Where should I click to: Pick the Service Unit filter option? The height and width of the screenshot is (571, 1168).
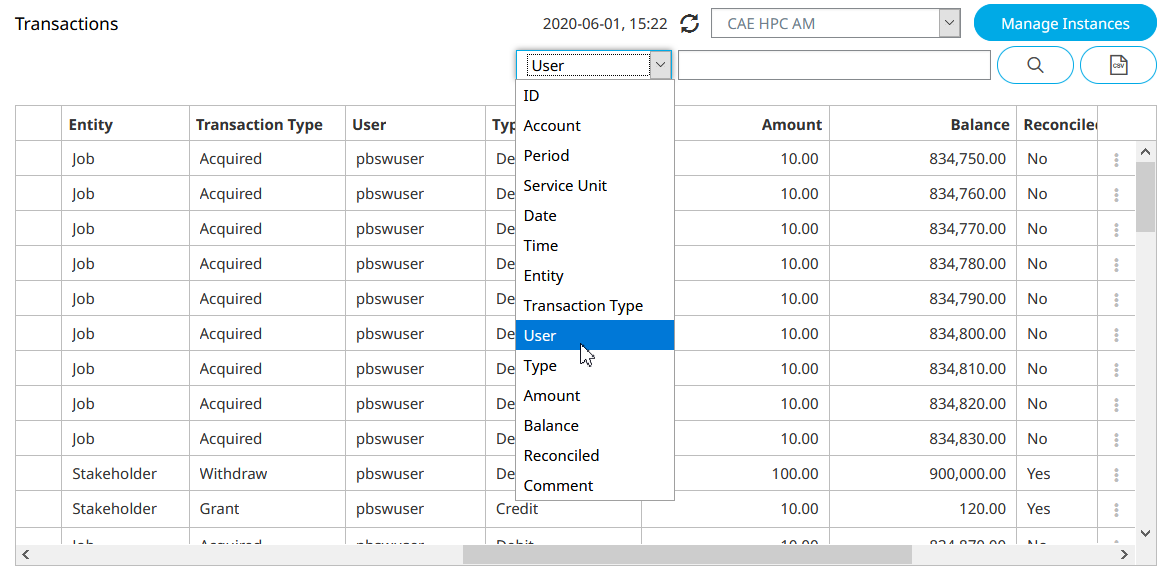565,186
